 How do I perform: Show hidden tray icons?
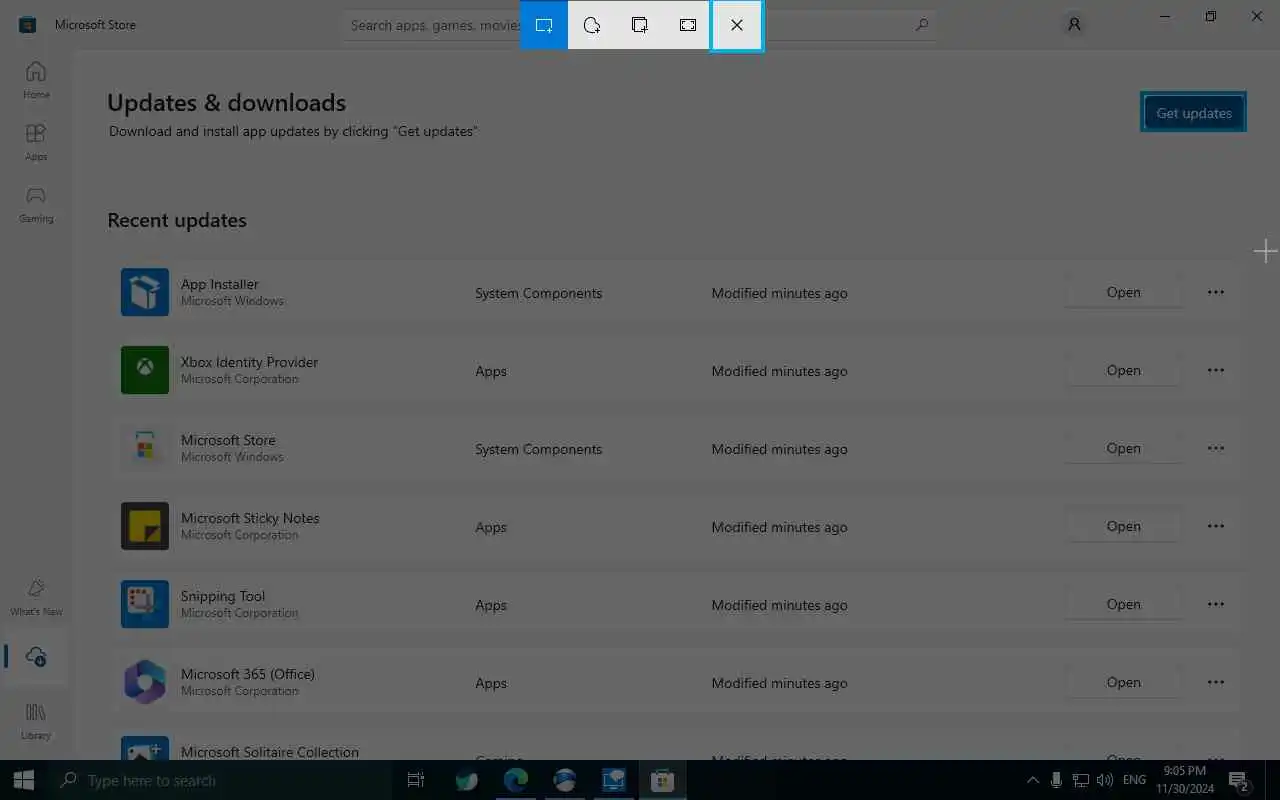point(1033,780)
